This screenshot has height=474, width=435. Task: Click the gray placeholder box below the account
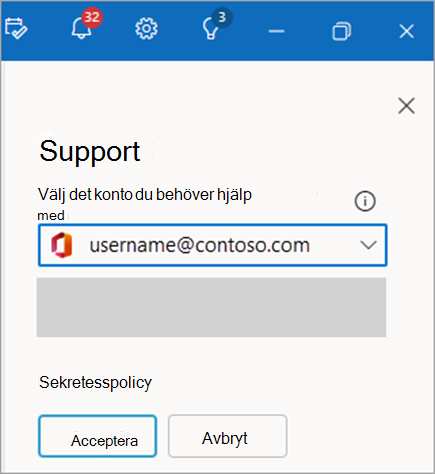[x=211, y=307]
